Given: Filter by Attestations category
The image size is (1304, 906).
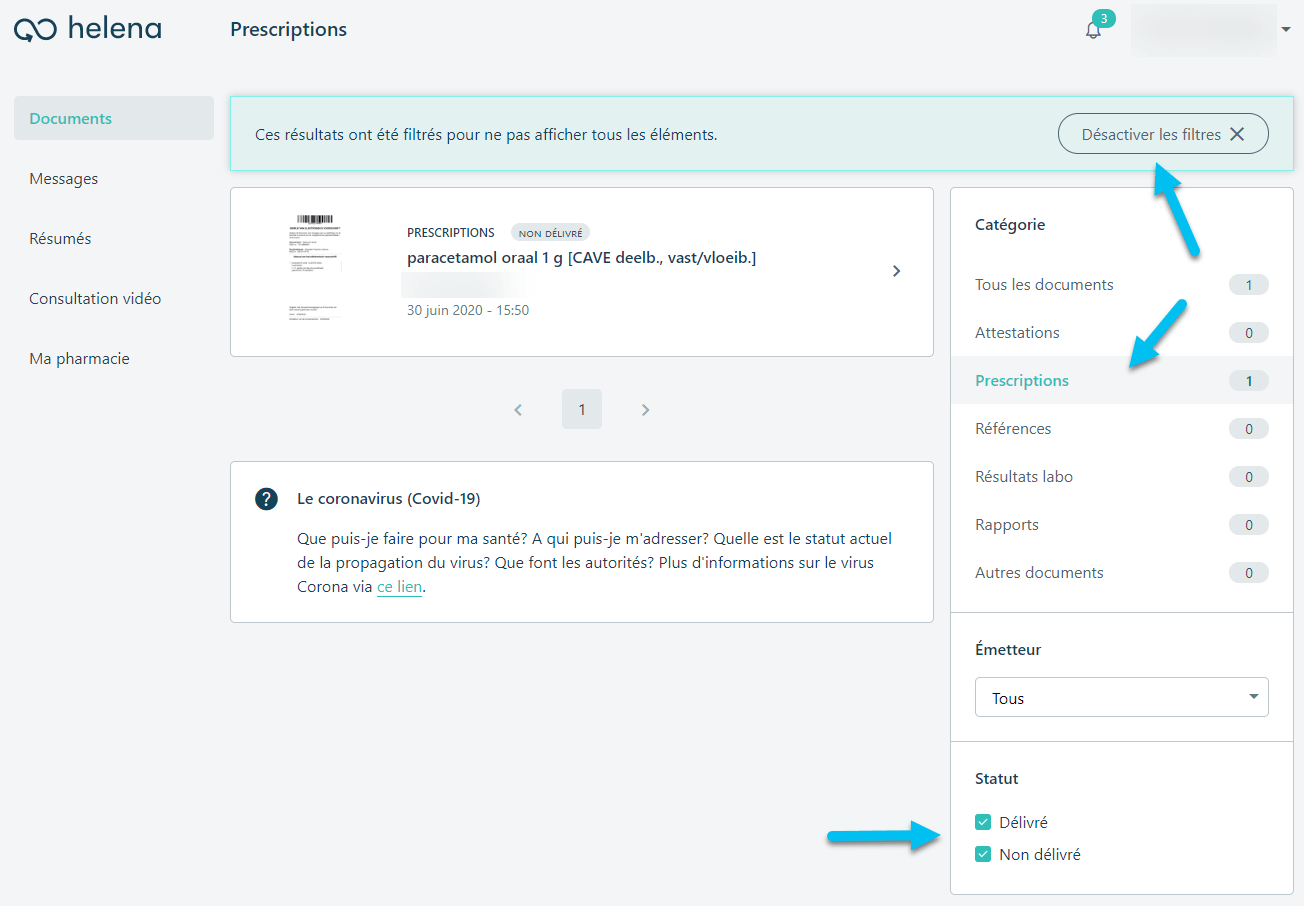Looking at the screenshot, I should [x=1122, y=333].
